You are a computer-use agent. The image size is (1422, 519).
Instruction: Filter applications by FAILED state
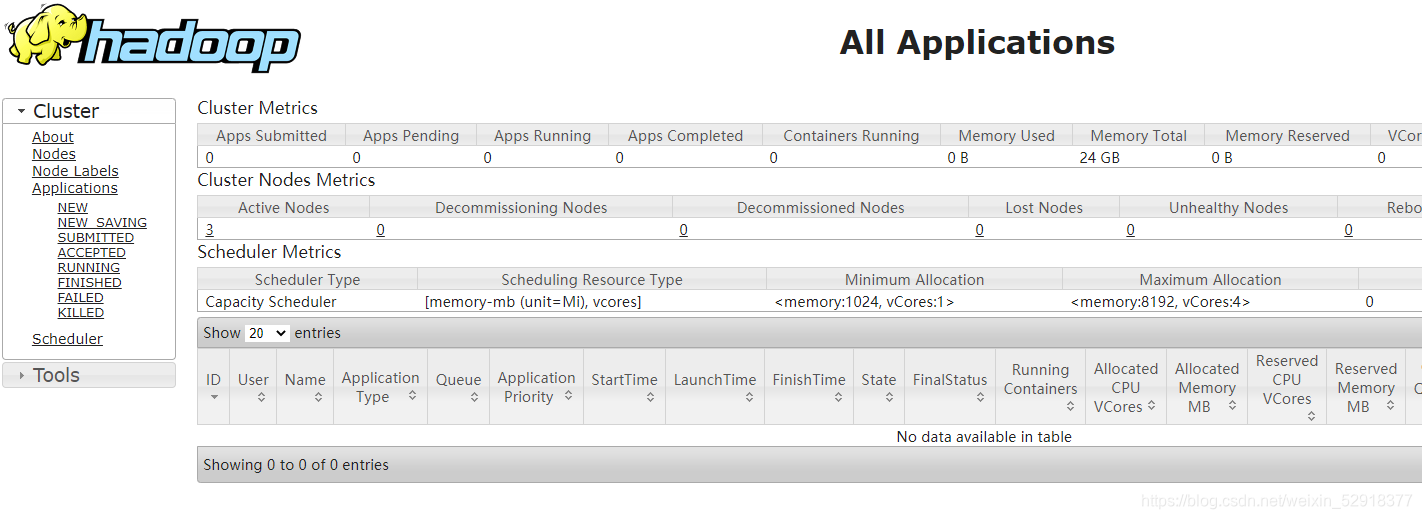point(81,298)
